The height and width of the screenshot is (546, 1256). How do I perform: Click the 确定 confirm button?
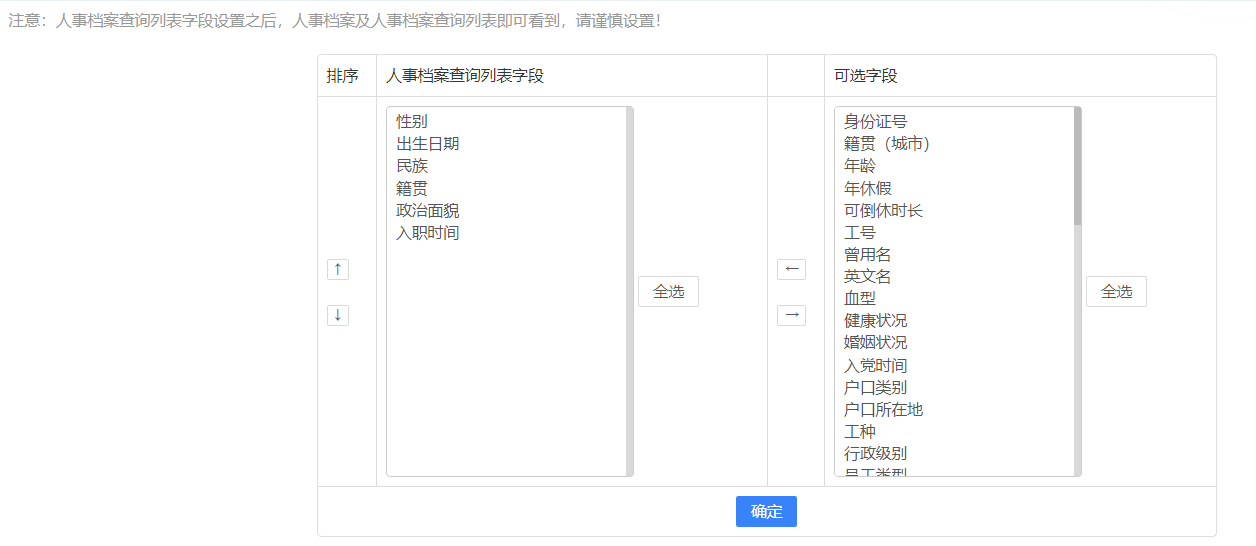tap(766, 511)
